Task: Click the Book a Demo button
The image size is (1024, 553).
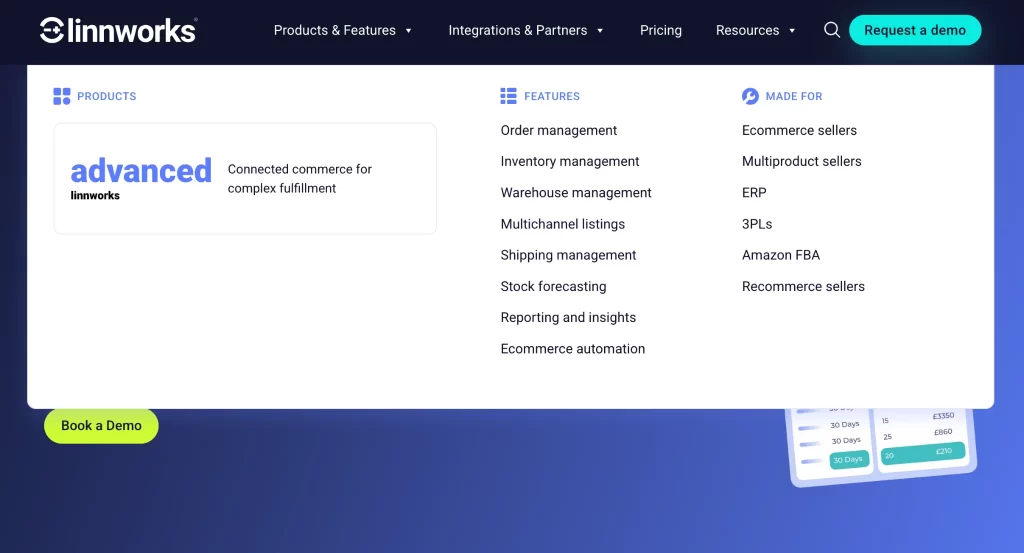Action: tap(101, 426)
